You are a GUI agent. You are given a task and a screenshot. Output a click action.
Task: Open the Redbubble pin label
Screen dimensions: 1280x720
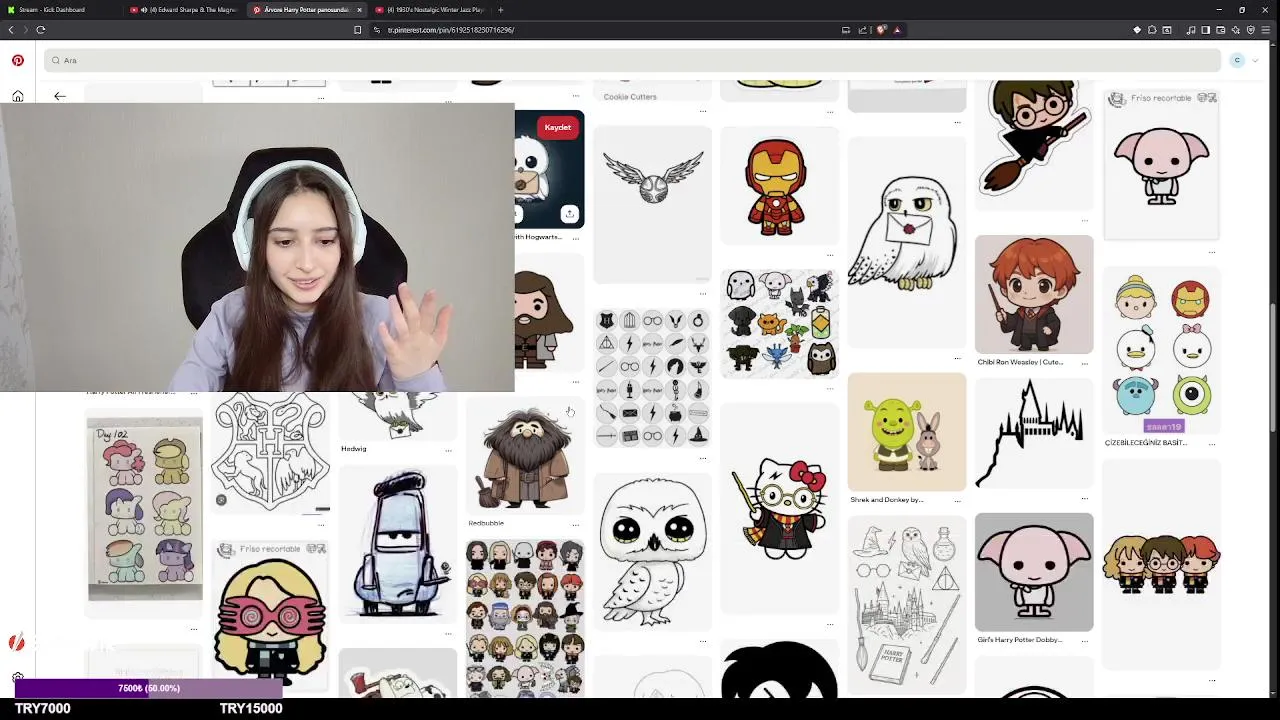pyautogui.click(x=486, y=523)
